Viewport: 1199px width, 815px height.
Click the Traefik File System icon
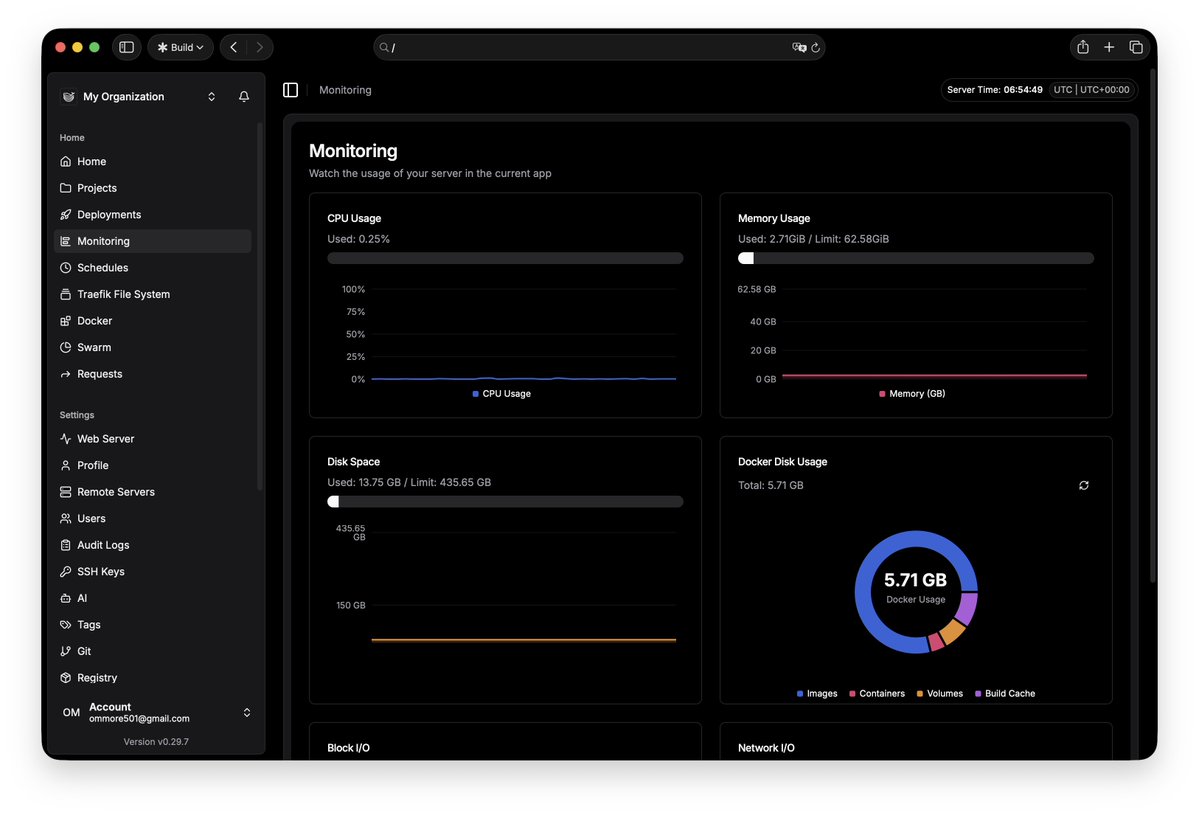tap(66, 294)
